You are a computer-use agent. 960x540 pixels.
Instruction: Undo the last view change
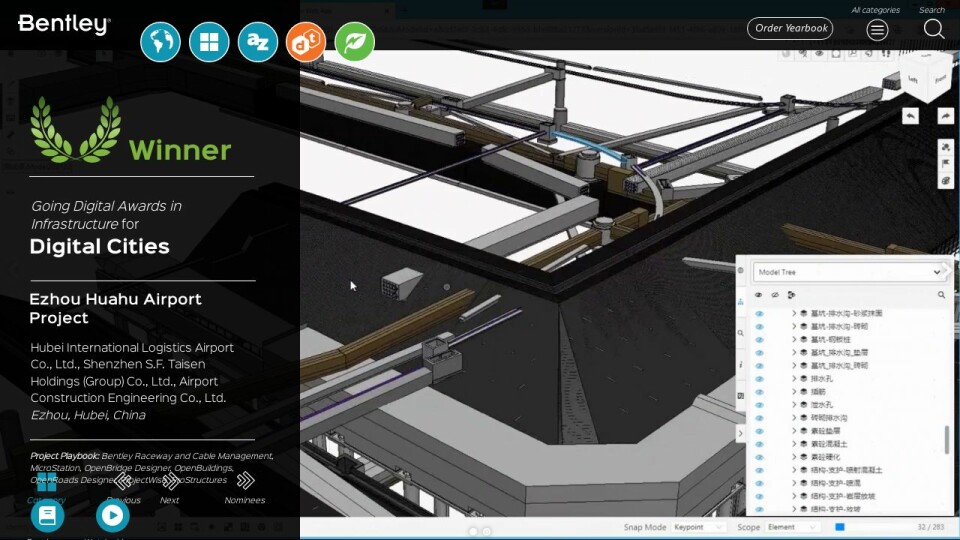[910, 116]
